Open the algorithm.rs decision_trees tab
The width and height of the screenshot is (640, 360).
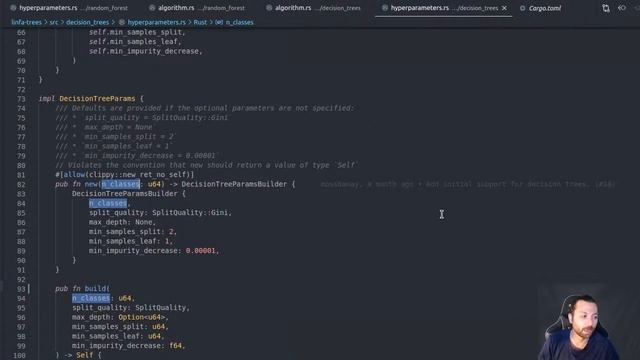click(x=314, y=8)
